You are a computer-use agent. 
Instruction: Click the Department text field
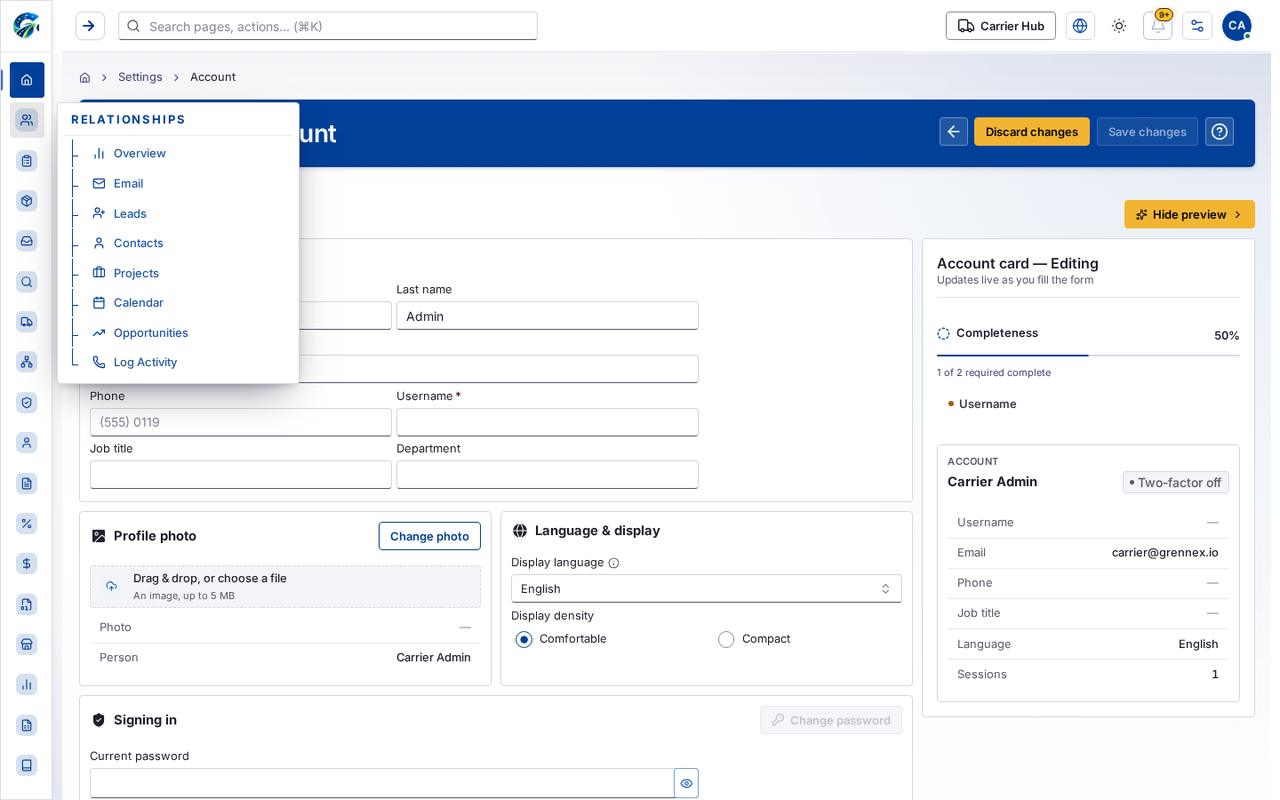point(547,475)
